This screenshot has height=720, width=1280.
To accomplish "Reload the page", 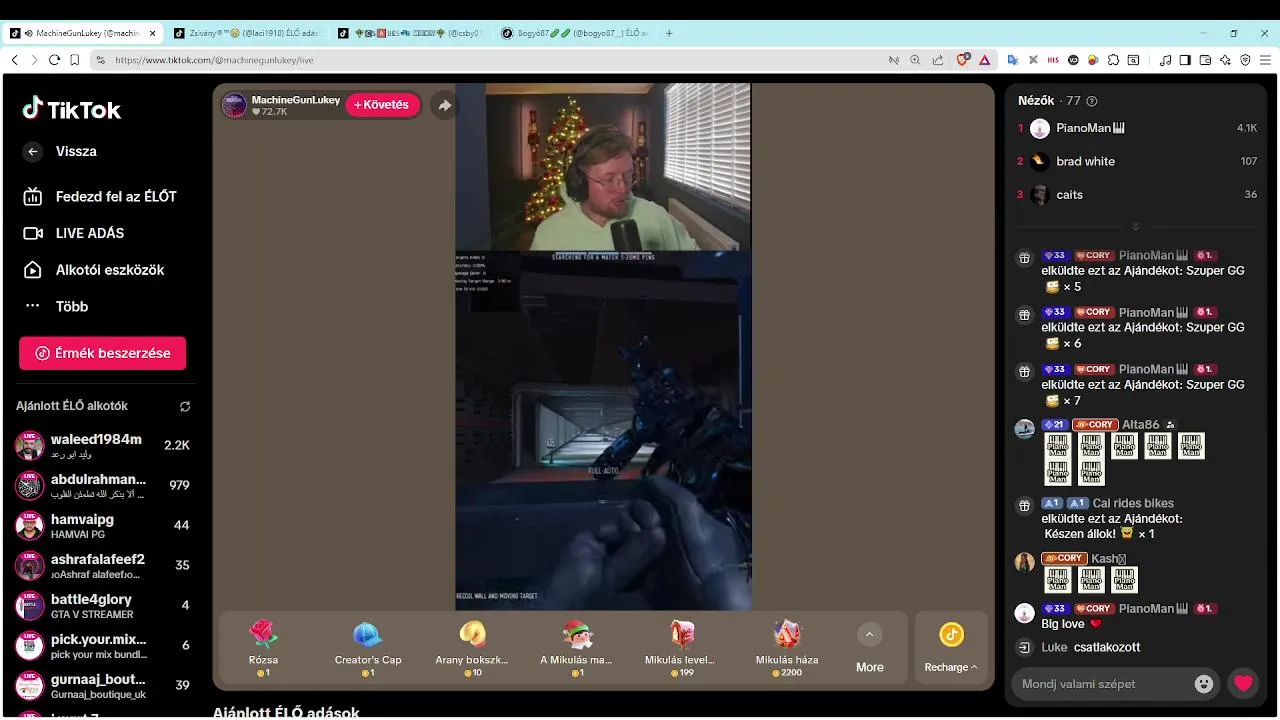I will point(54,60).
